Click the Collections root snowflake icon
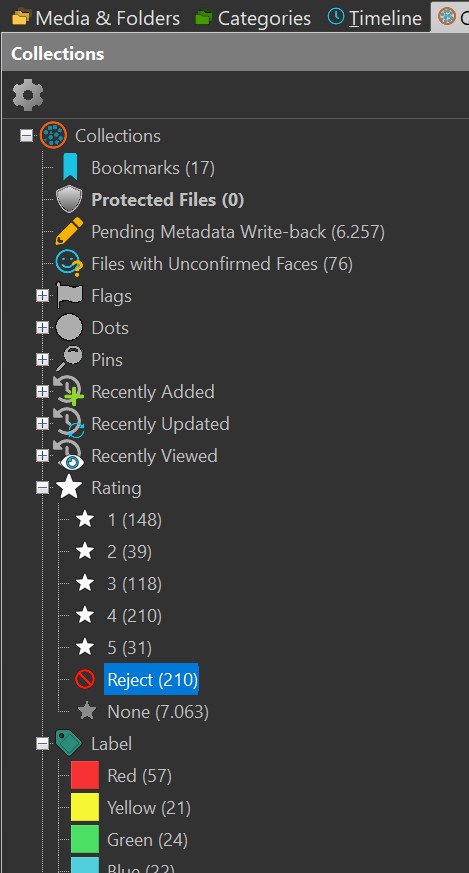The image size is (469, 873). click(53, 135)
